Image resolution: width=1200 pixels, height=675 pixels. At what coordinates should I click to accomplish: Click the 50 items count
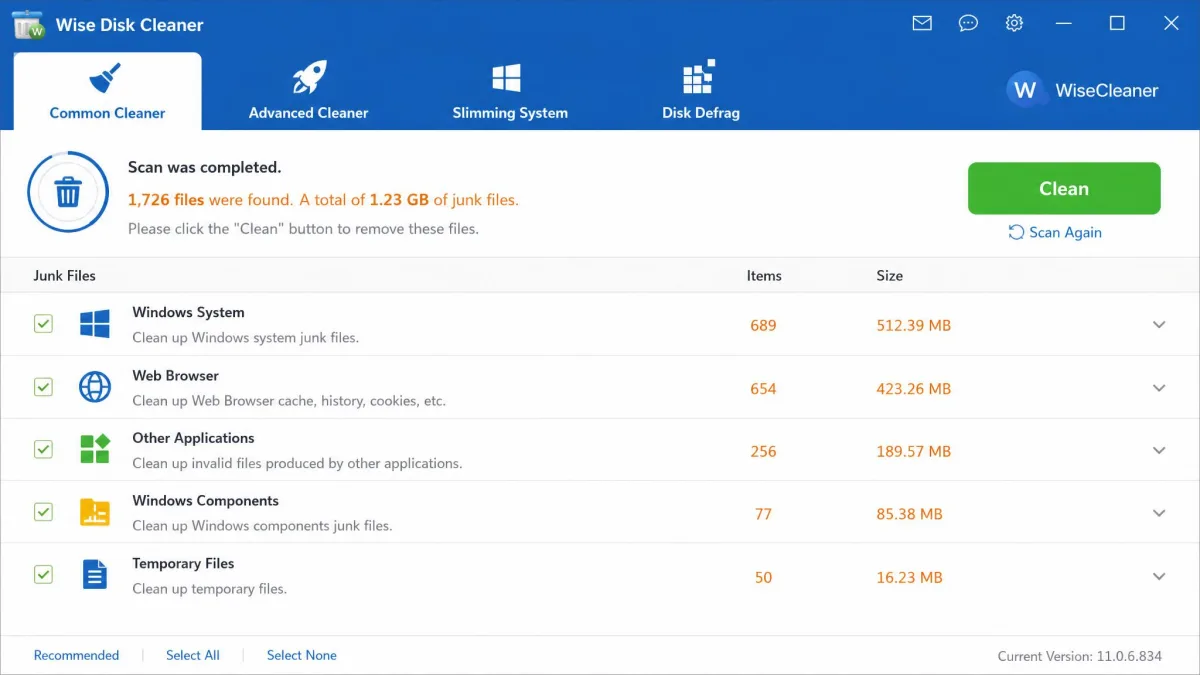pyautogui.click(x=763, y=577)
